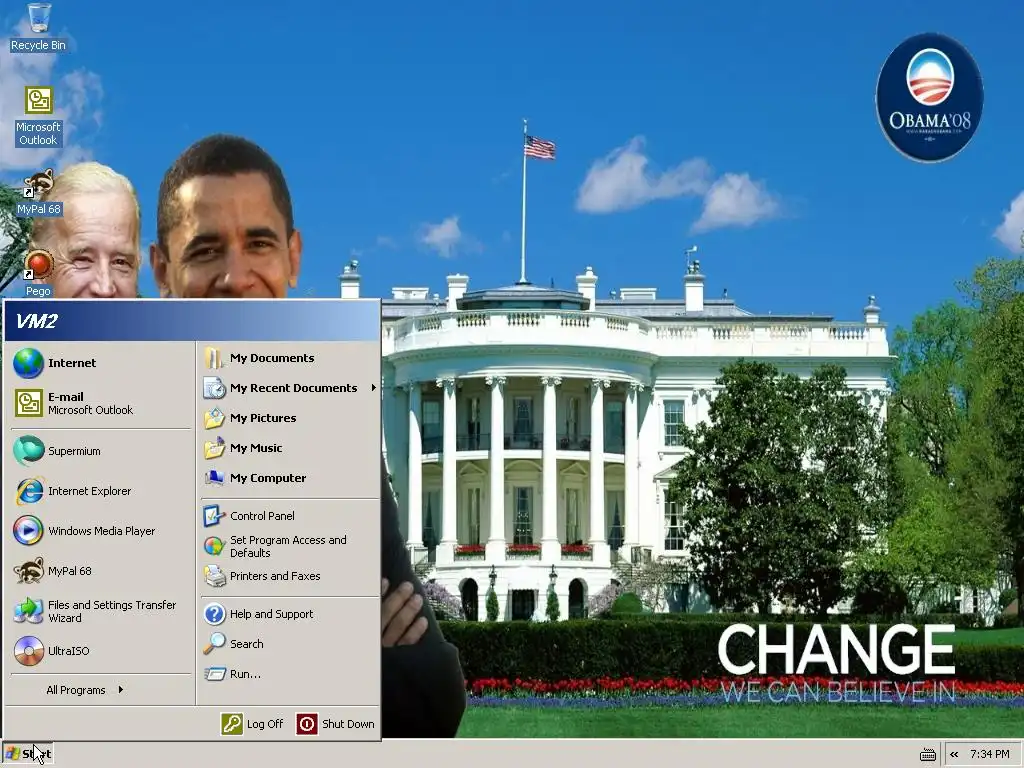Open My Music folder
This screenshot has height=768, width=1024.
click(x=290, y=448)
